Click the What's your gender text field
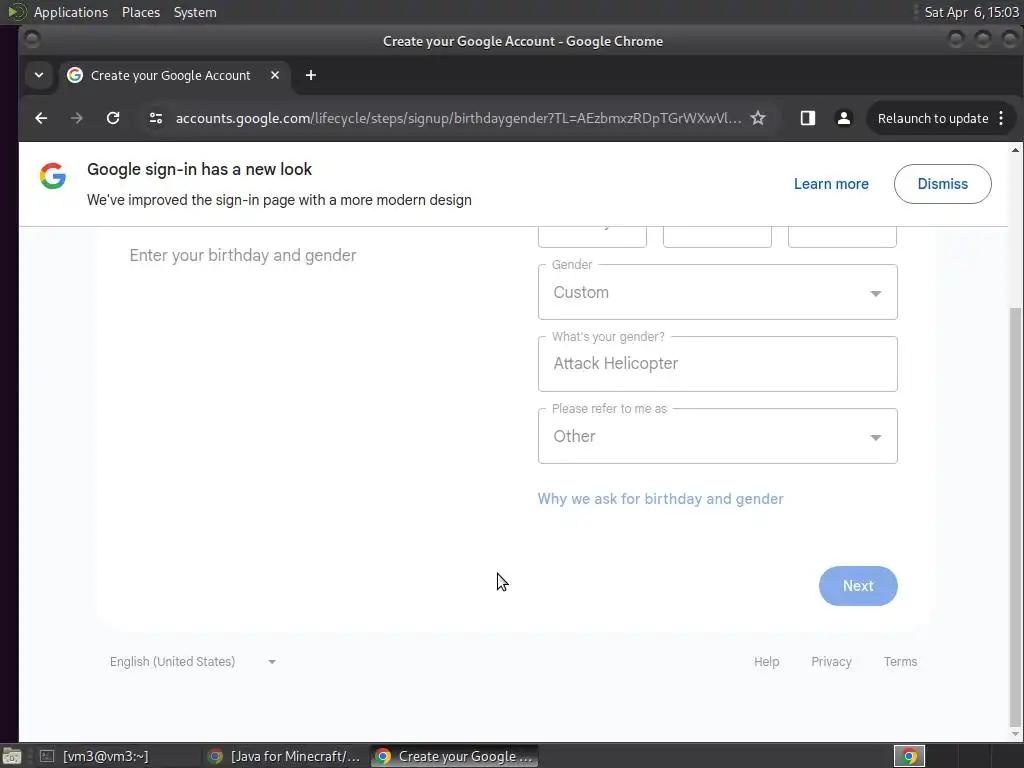The image size is (1024, 768). (x=718, y=364)
